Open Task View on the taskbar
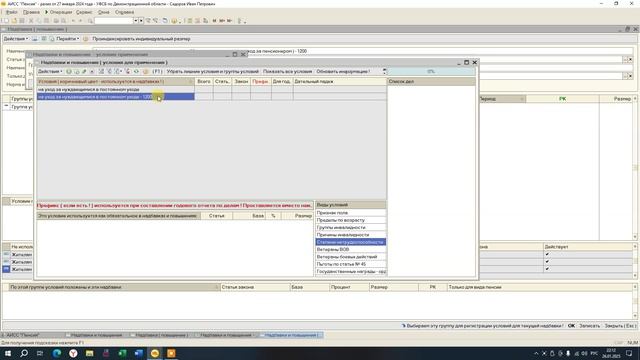The width and height of the screenshot is (640, 360). [40, 353]
